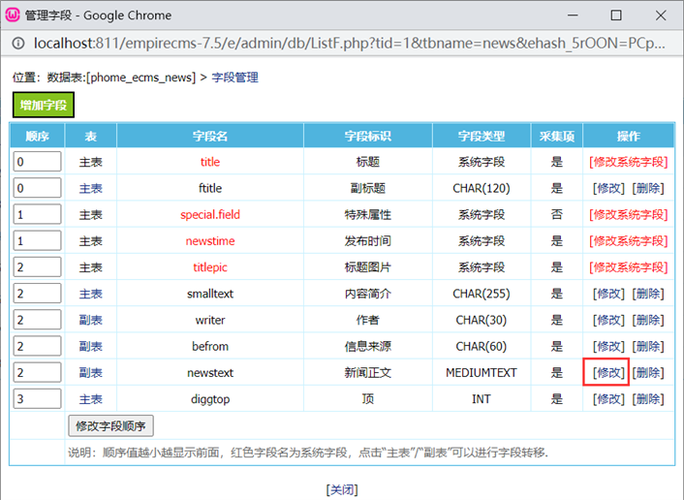Click 删除 link for smalltext field
Image resolution: width=684 pixels, height=500 pixels.
pos(648,294)
